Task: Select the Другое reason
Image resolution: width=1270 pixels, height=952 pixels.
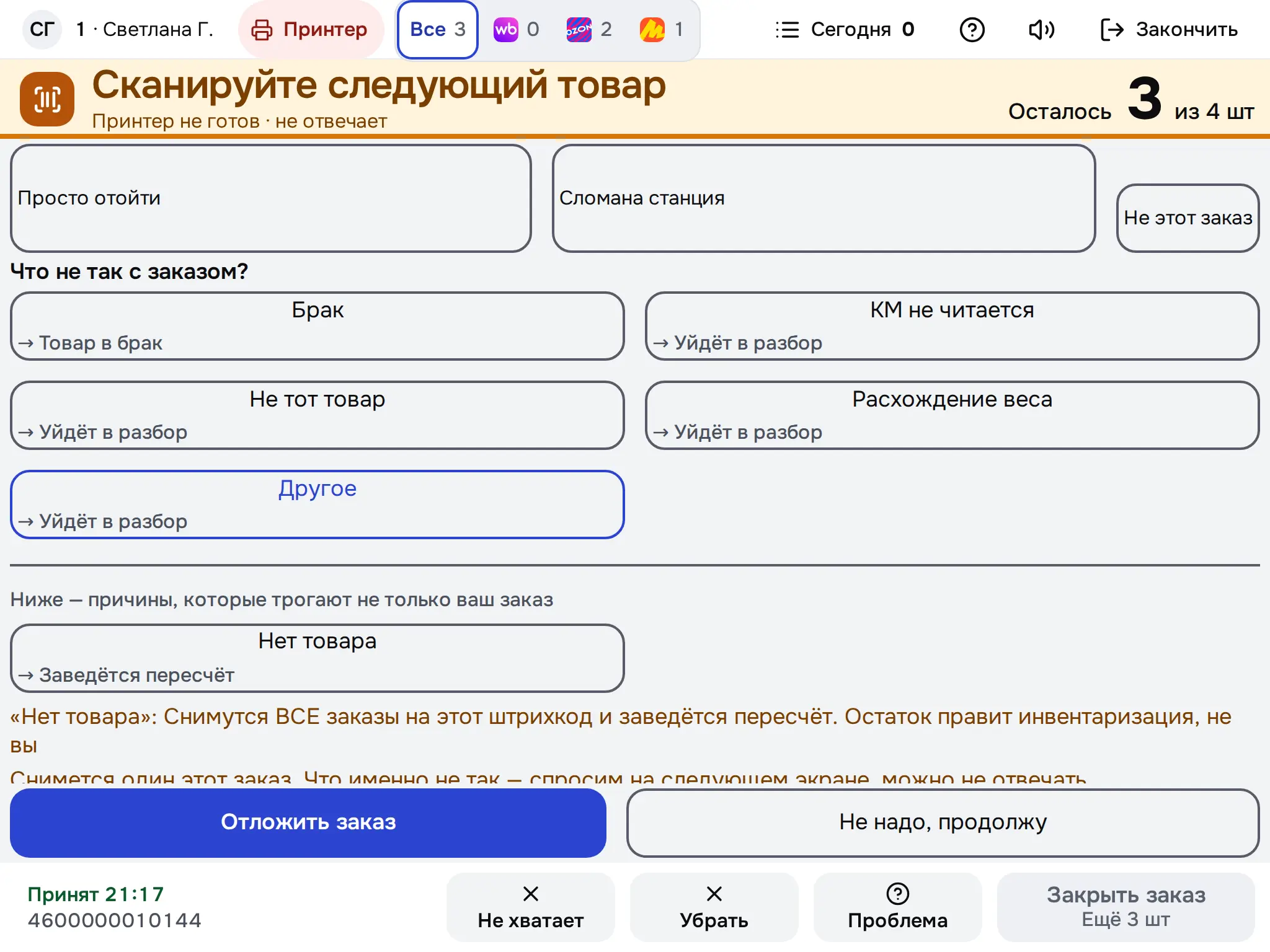Action: point(317,505)
